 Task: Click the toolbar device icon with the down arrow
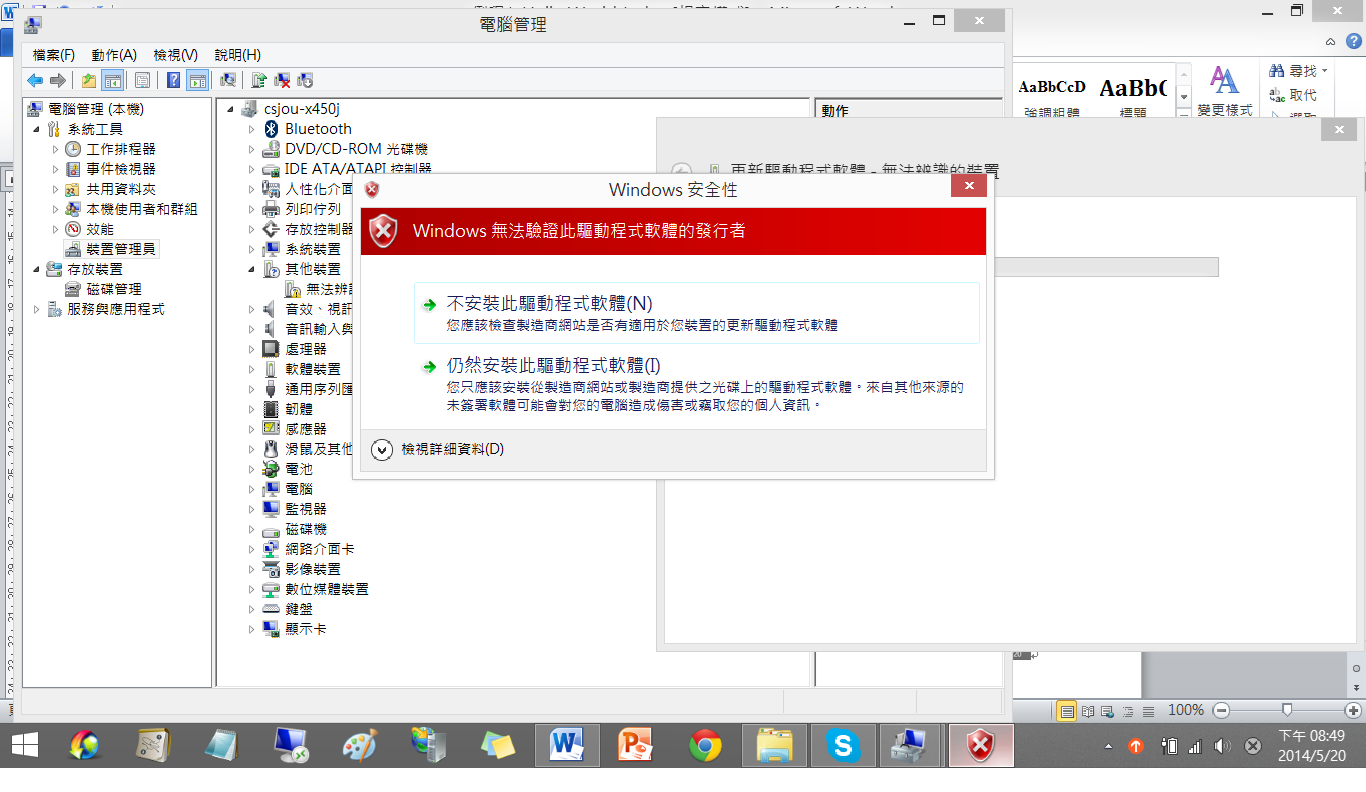click(x=306, y=80)
